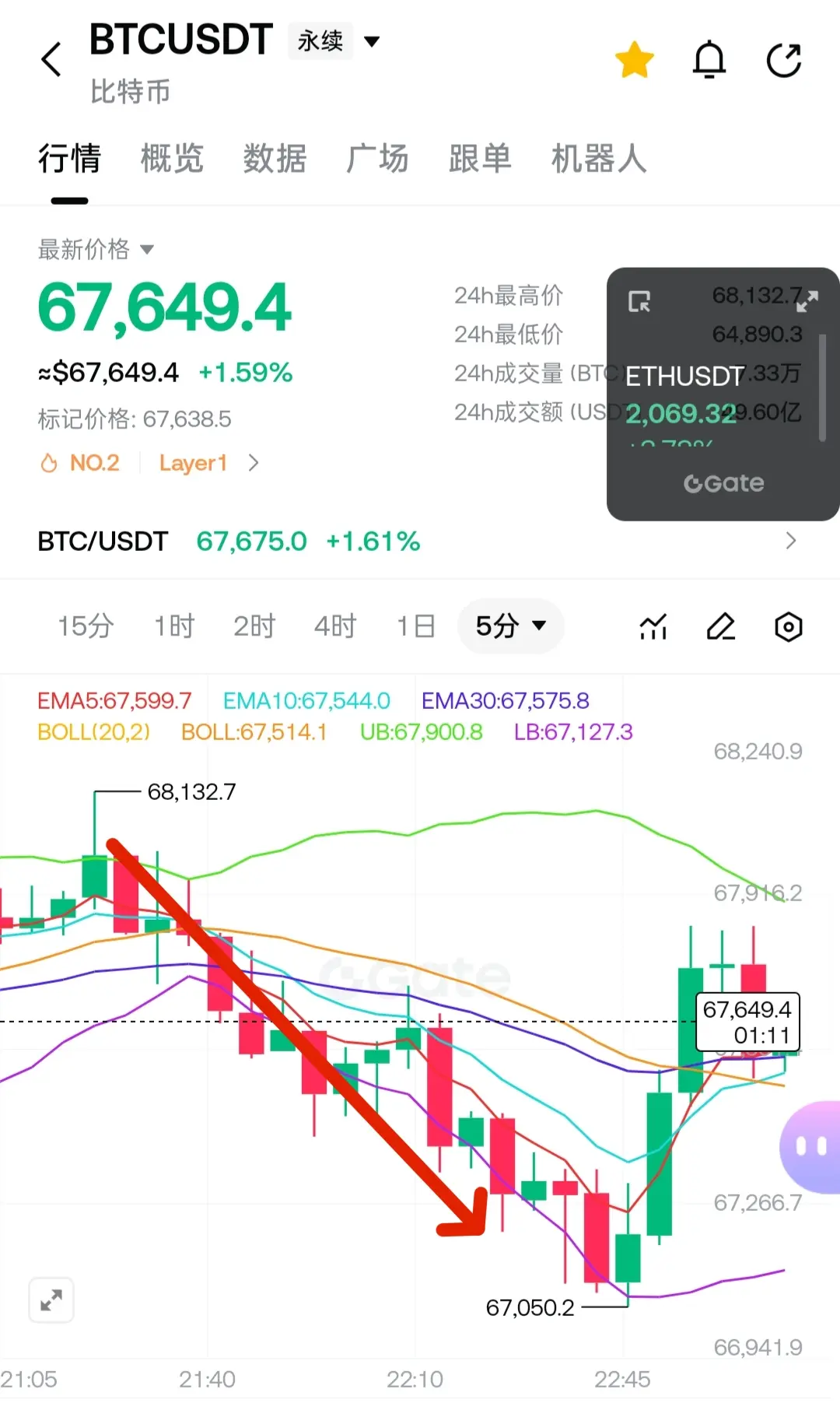Select the 2时 timeframe
The image size is (840, 1410).
pyautogui.click(x=254, y=626)
